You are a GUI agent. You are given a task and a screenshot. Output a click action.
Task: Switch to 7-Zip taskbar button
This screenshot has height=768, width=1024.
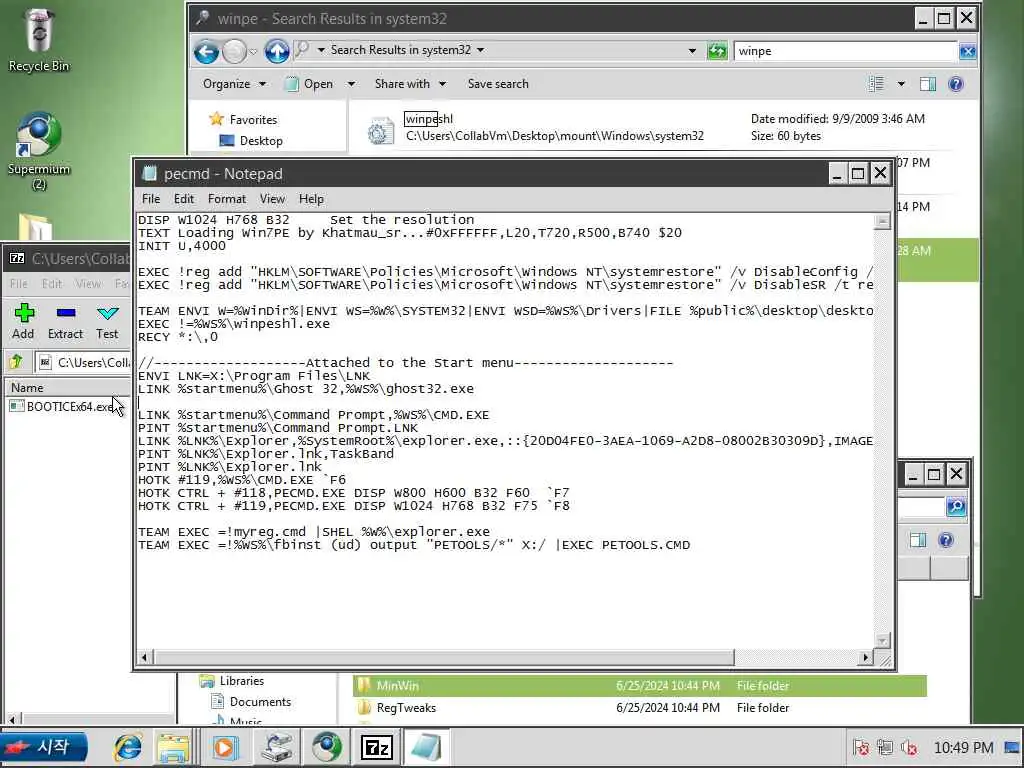pyautogui.click(x=377, y=748)
